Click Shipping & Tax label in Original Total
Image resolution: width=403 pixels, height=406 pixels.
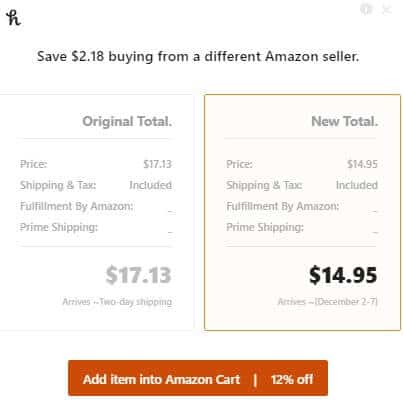coord(58,185)
